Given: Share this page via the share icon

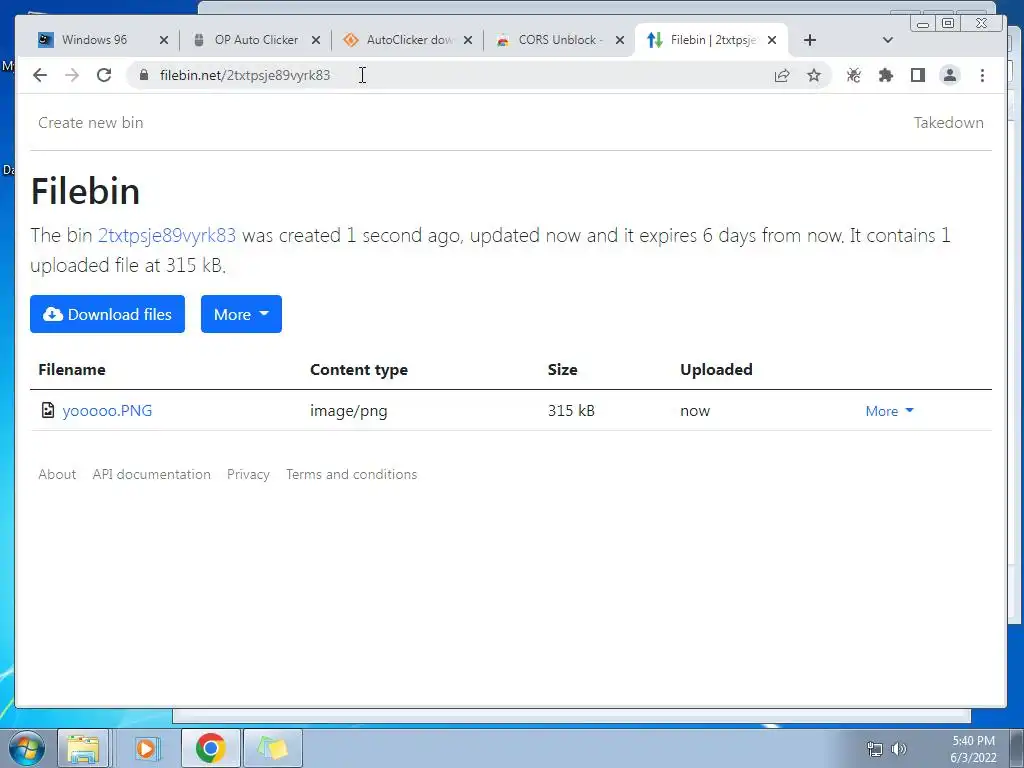Looking at the screenshot, I should tap(782, 75).
